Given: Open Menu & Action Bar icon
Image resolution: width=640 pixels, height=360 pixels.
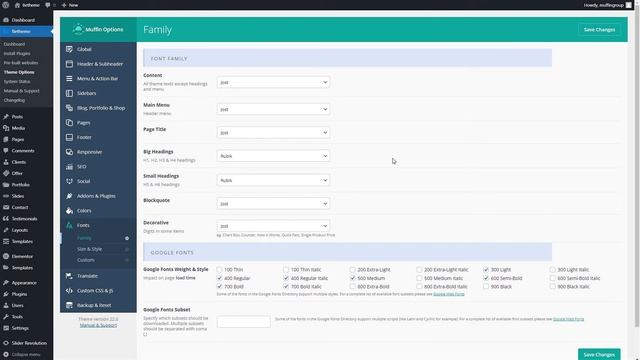Looking at the screenshot, I should pos(69,78).
